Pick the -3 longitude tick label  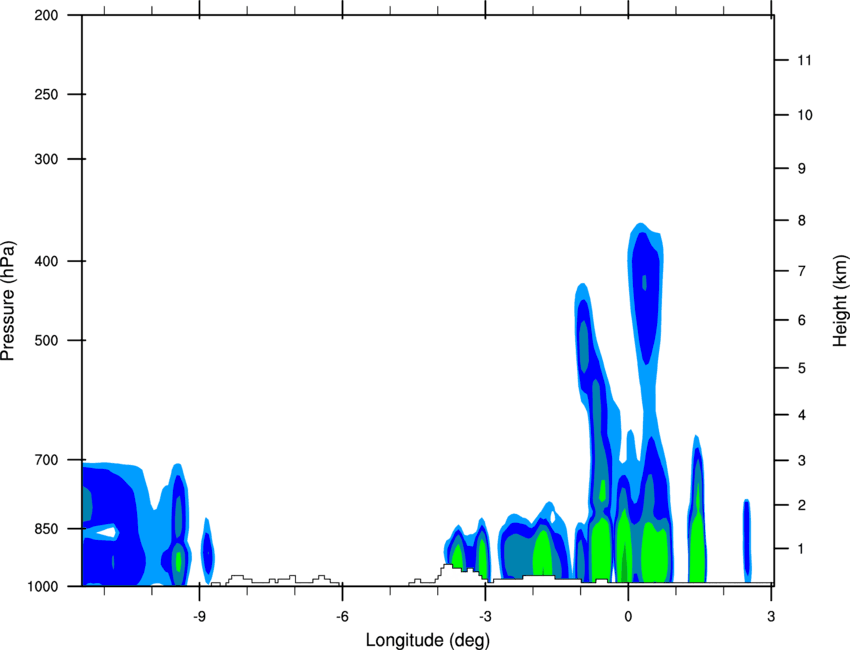pos(484,617)
